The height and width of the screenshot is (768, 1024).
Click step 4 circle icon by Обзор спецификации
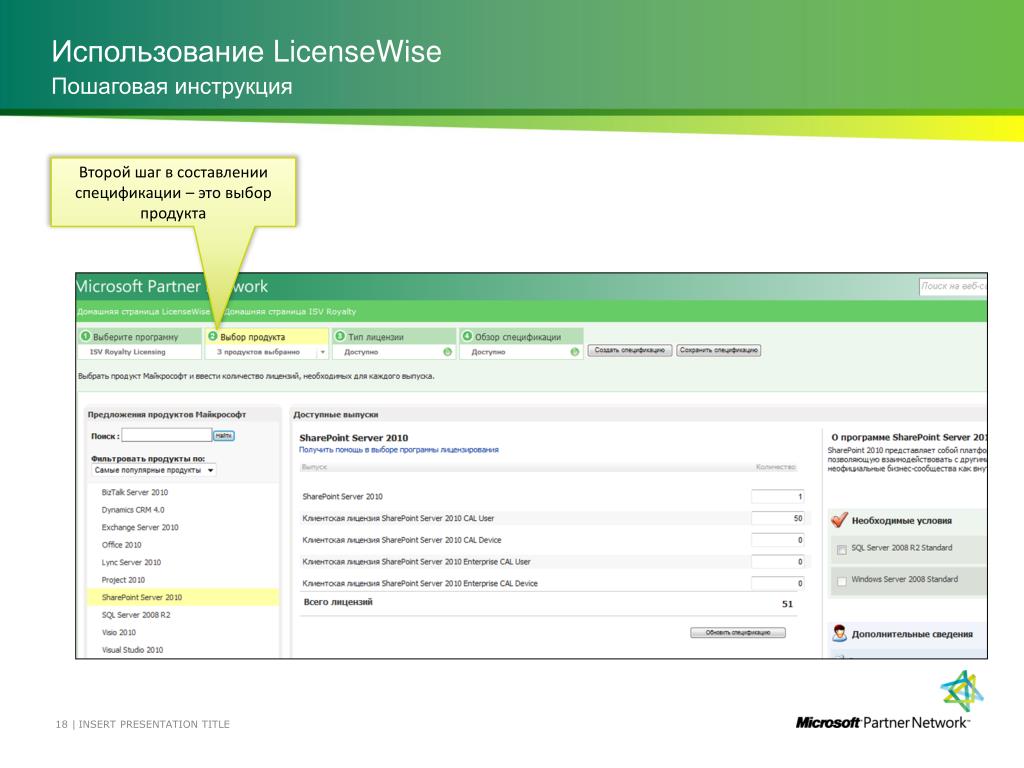coord(467,336)
